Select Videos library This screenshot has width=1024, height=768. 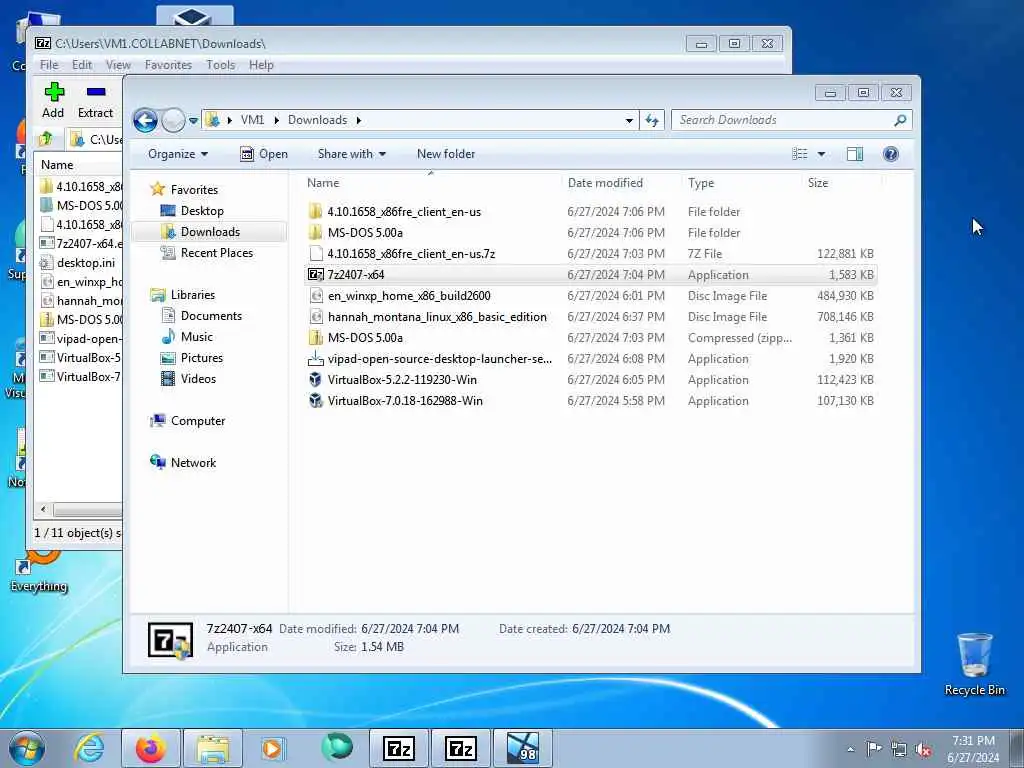point(198,379)
